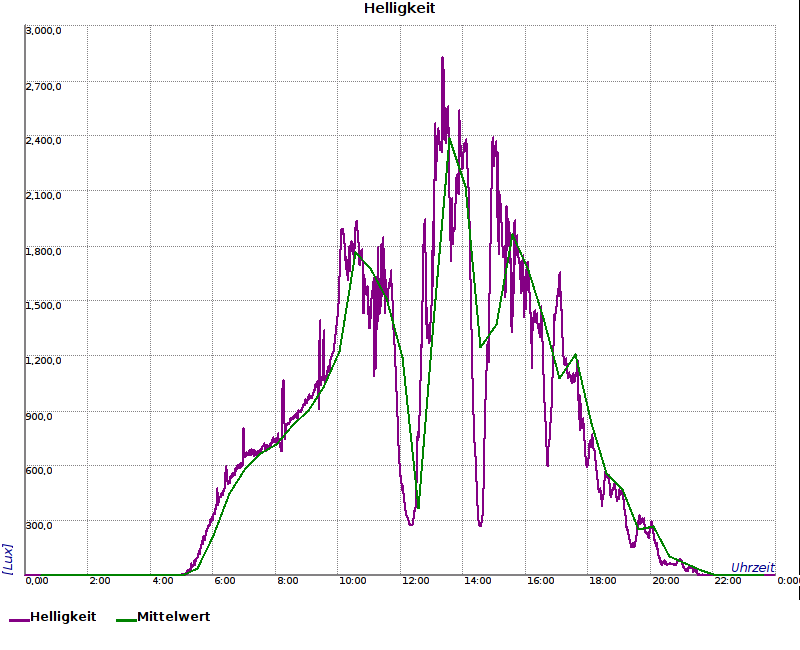Click the purple curve dip after 12:00

411,523
